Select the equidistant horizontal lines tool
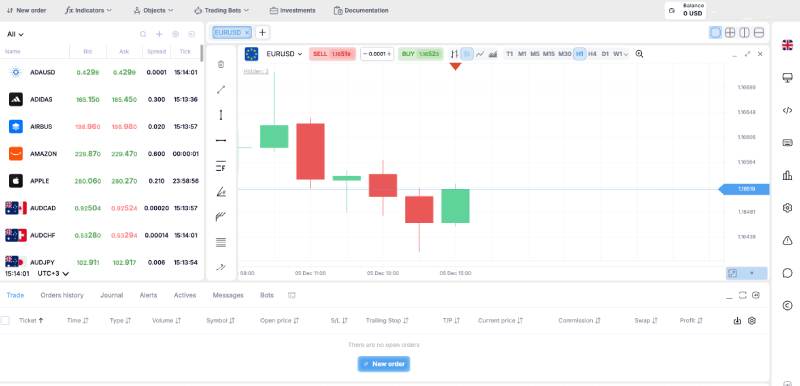This screenshot has width=800, height=386. point(220,242)
